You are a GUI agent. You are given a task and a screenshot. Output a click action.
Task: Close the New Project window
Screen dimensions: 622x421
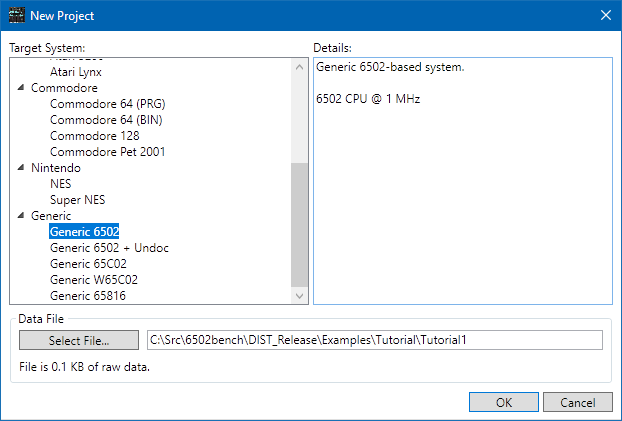606,15
